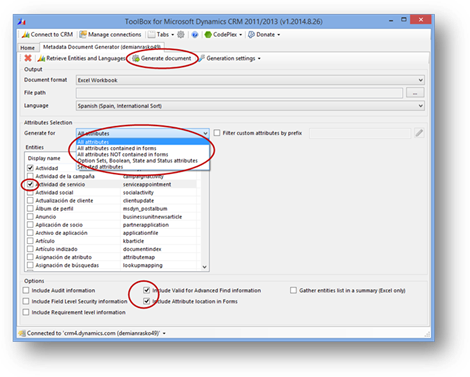Select 'All attributes NOT contained in forms'

(x=143, y=154)
